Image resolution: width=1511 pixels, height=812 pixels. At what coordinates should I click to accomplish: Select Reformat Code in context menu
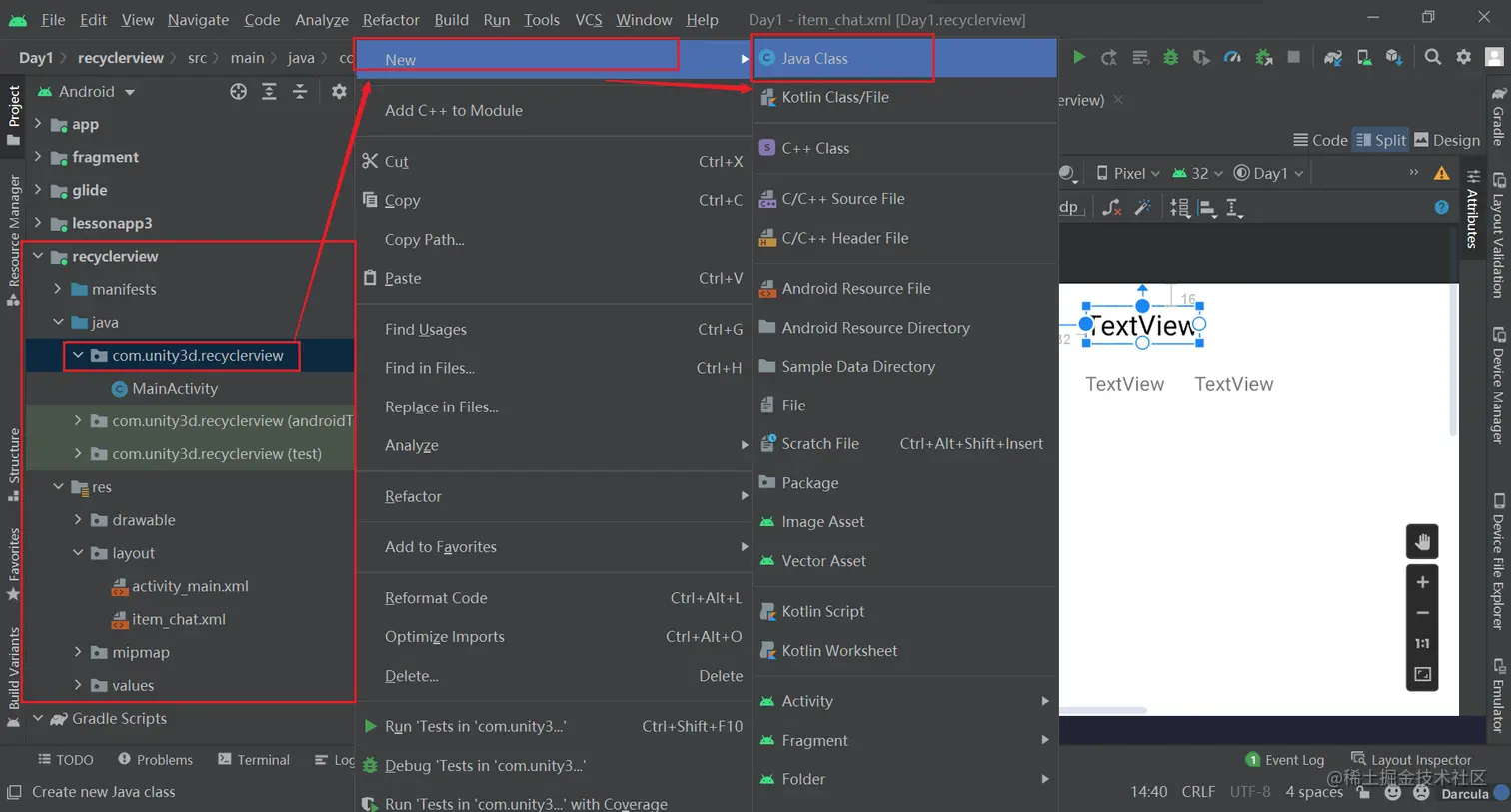pyautogui.click(x=555, y=597)
